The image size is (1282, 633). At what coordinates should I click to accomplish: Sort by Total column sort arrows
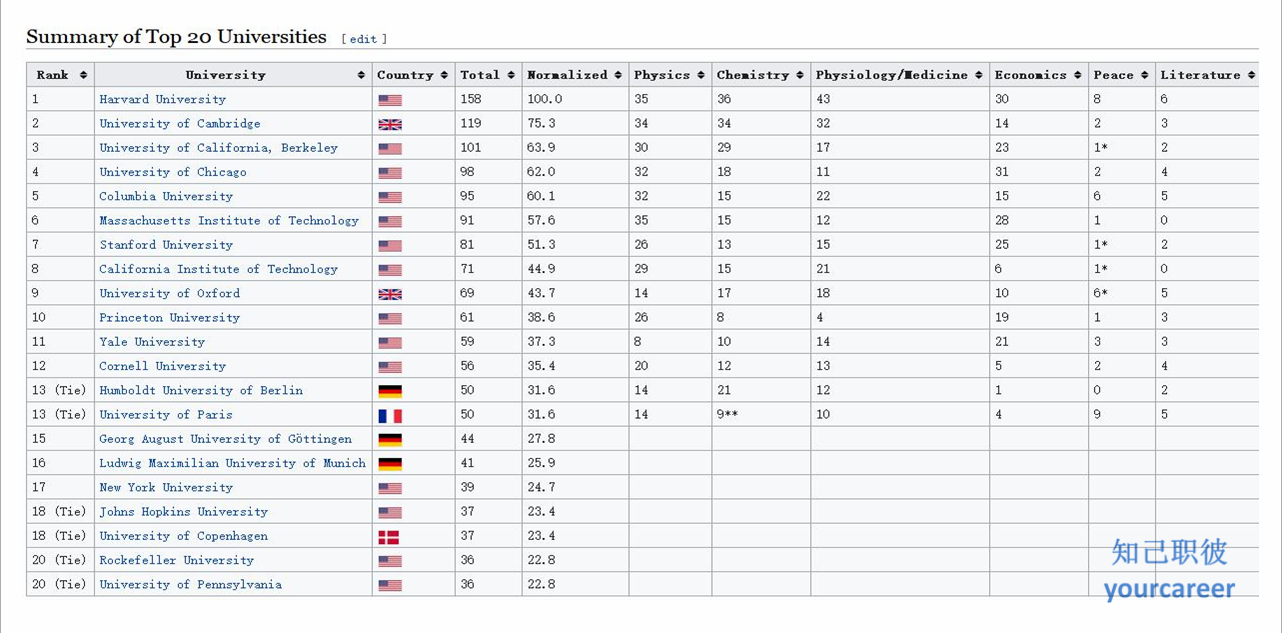click(x=511, y=75)
